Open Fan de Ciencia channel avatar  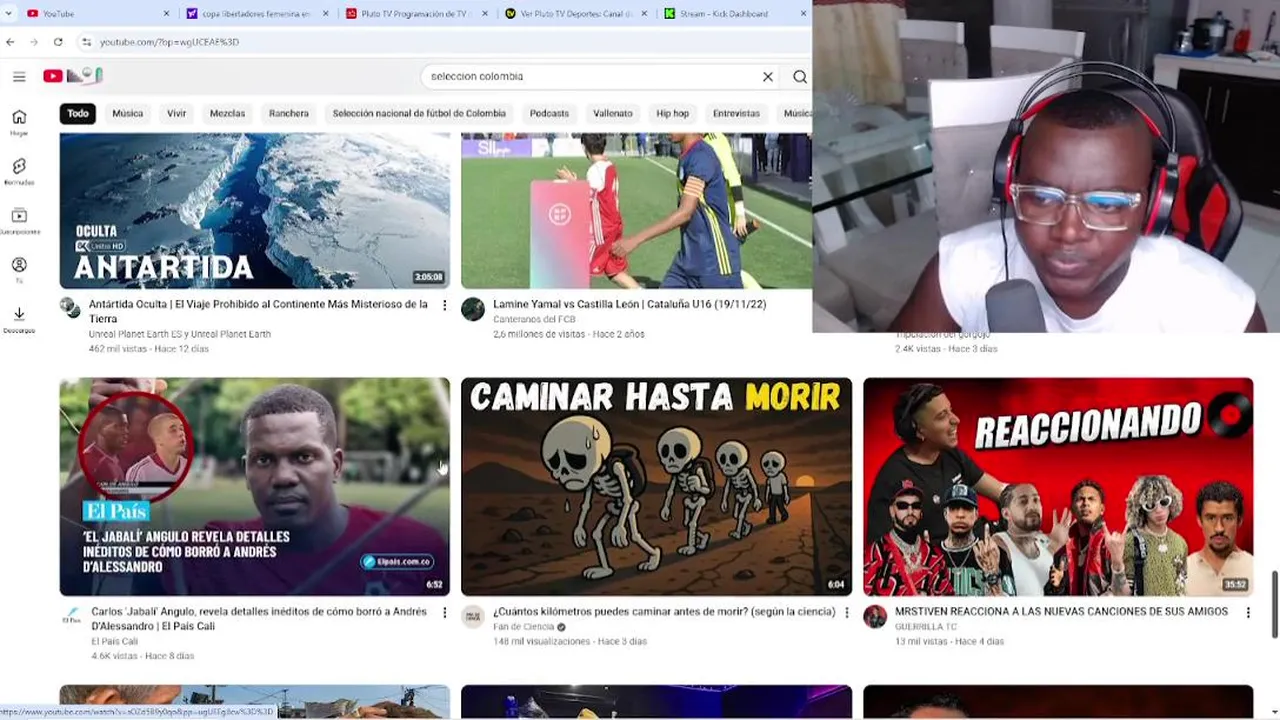(473, 616)
